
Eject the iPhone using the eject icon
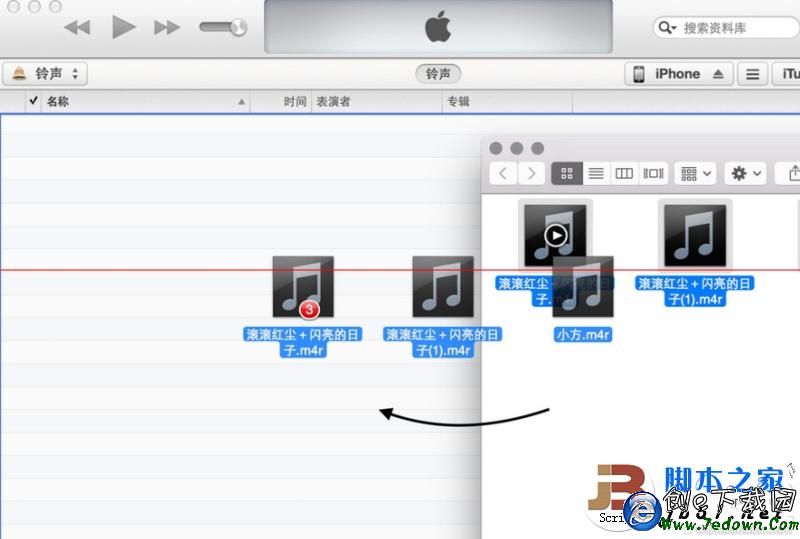pyautogui.click(x=718, y=74)
